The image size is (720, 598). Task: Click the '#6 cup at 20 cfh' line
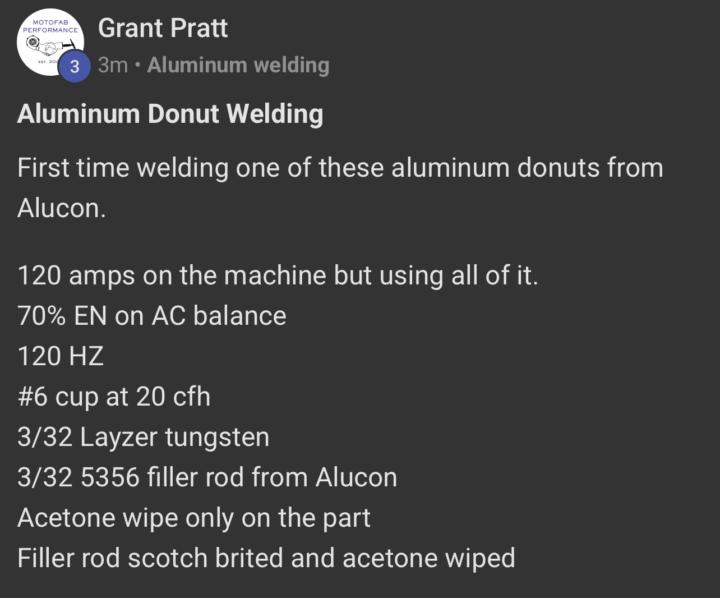(114, 397)
